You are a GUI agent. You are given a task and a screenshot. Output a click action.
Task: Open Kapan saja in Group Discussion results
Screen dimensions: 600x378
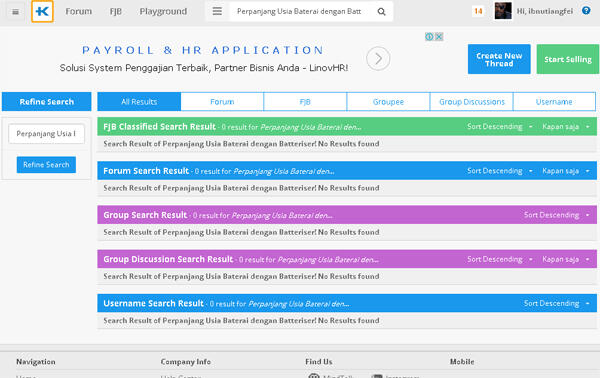(566, 259)
